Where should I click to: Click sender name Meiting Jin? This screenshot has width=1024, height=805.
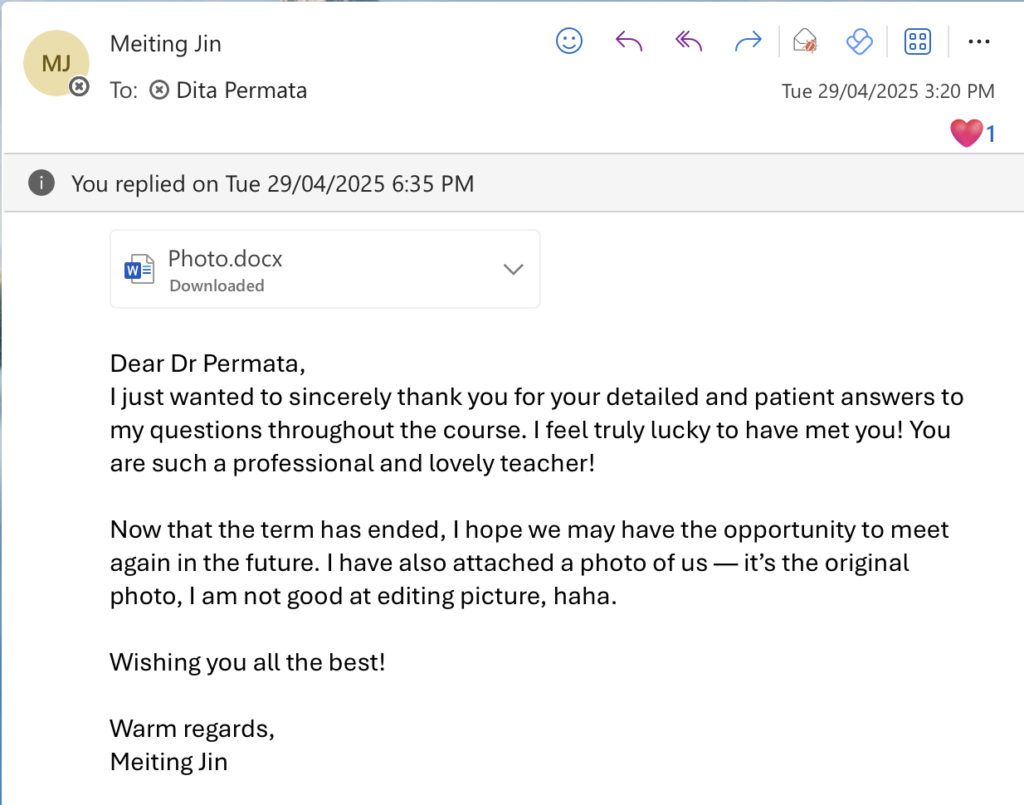coord(166,44)
